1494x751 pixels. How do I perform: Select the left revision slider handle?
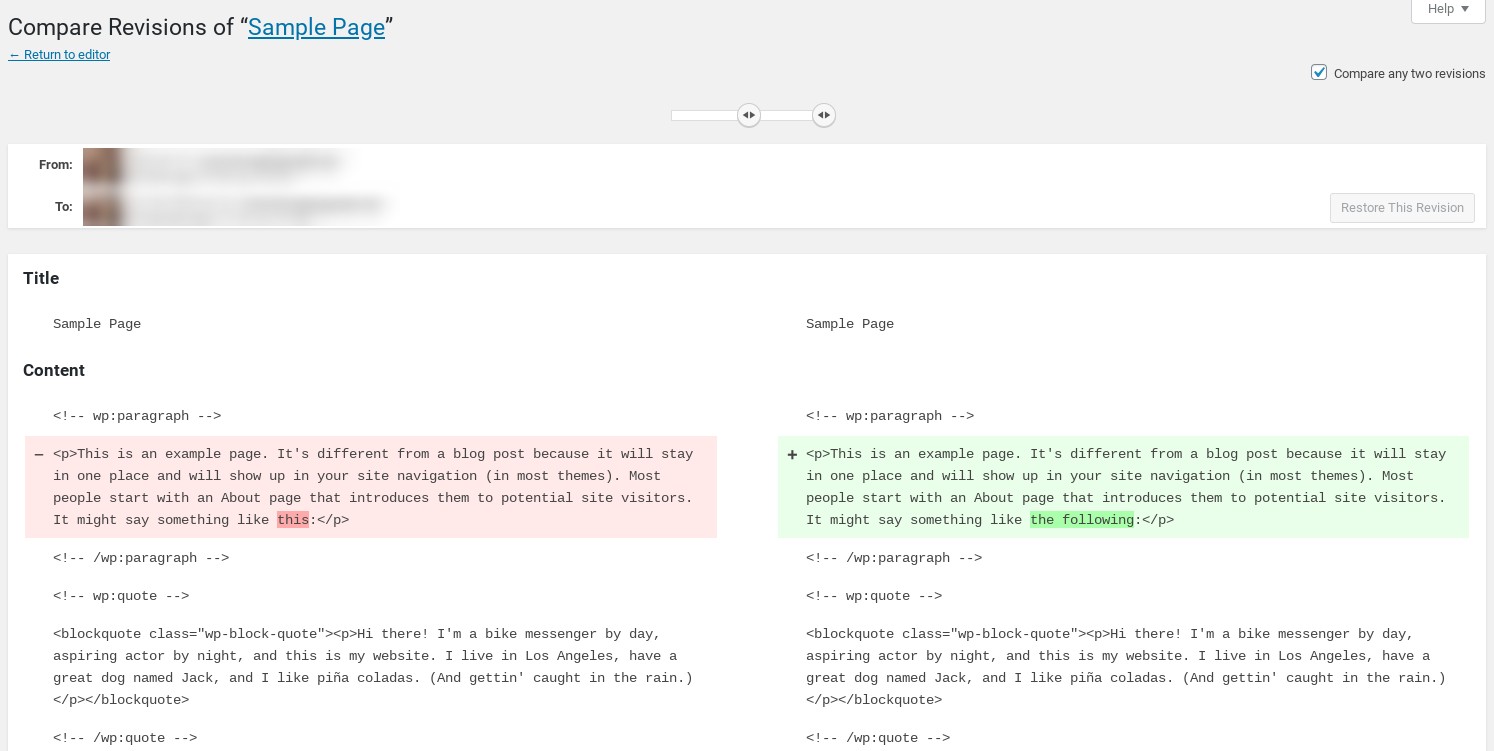click(x=749, y=115)
